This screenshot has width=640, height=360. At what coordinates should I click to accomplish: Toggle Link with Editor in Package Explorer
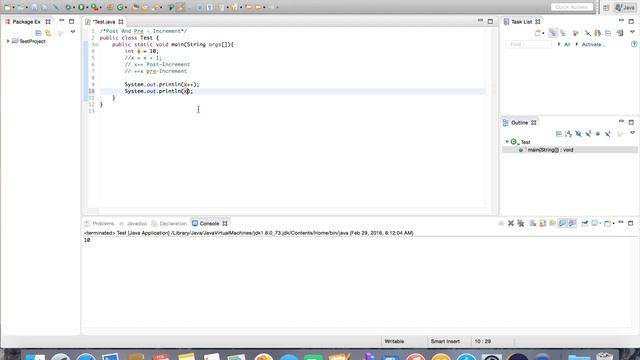(48, 33)
